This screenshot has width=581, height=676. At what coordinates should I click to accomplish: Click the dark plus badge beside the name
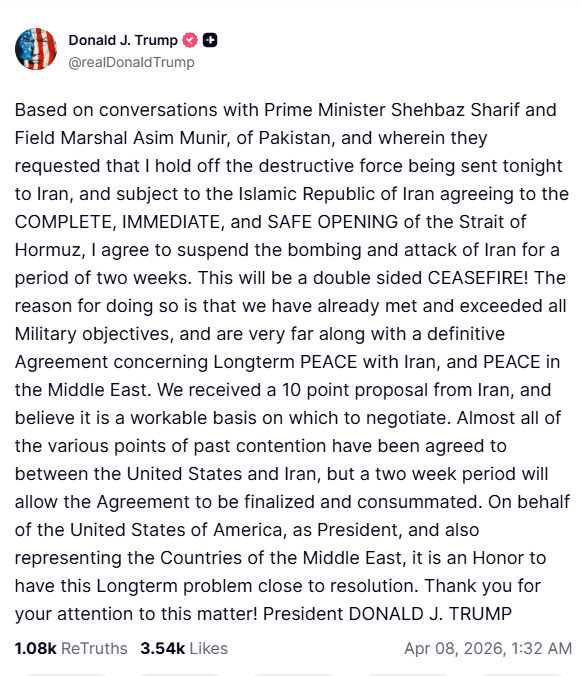click(210, 40)
